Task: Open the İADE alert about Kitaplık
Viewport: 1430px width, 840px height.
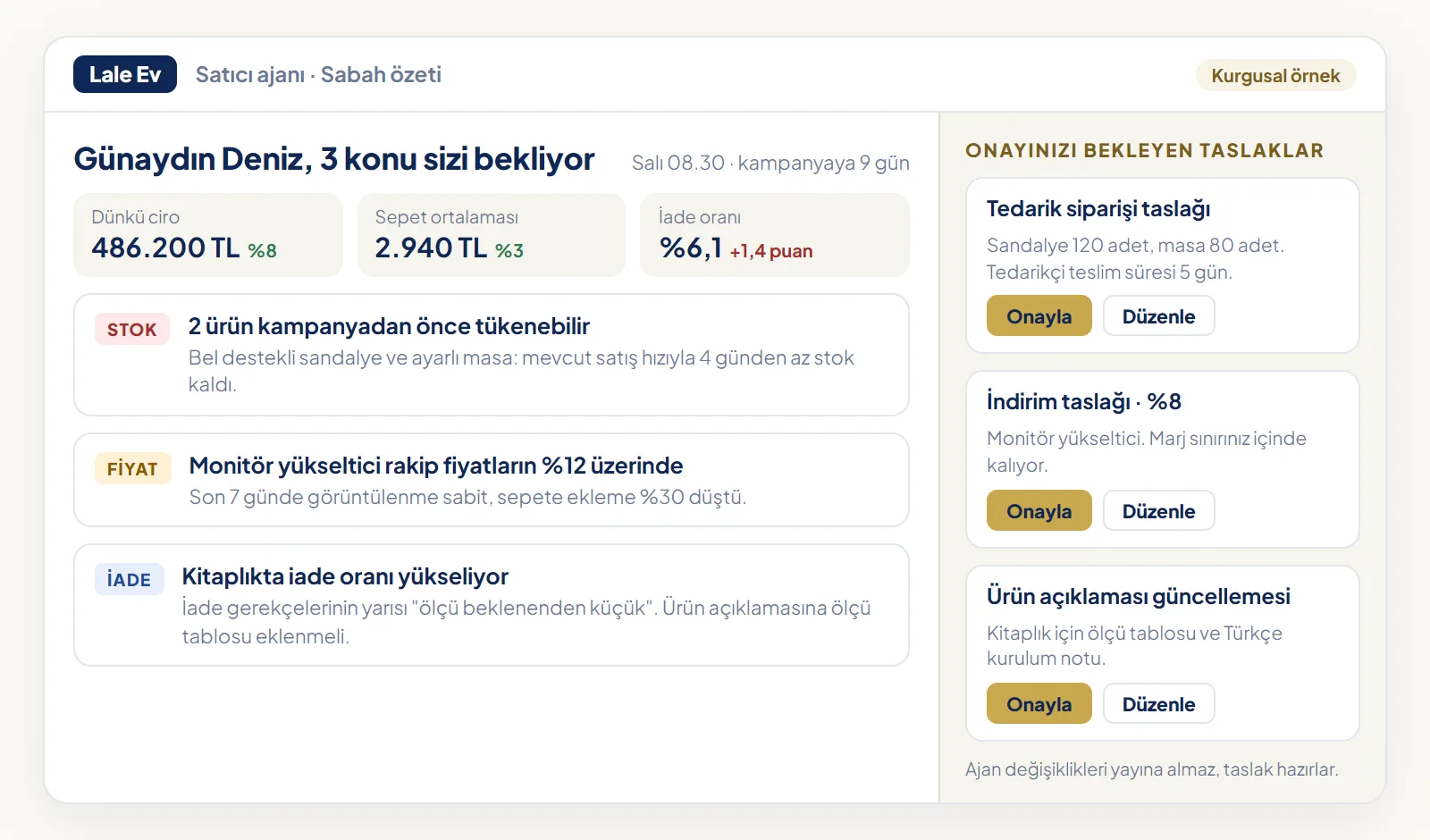Action: click(492, 605)
